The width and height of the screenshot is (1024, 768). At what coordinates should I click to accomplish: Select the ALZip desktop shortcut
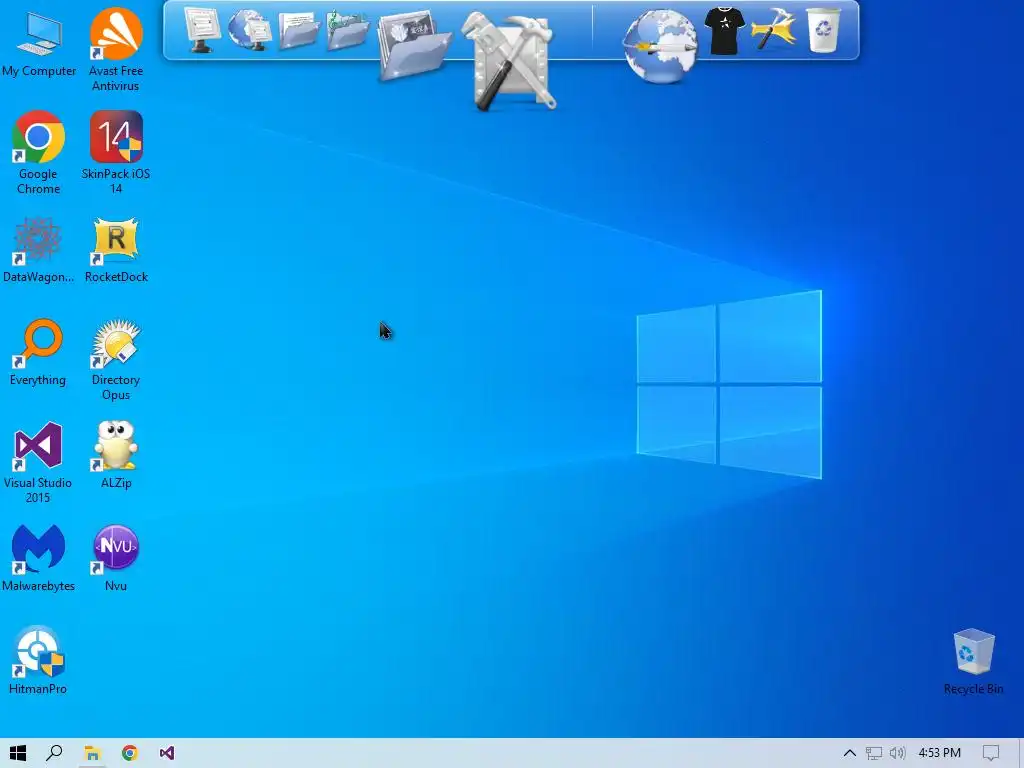tap(116, 455)
